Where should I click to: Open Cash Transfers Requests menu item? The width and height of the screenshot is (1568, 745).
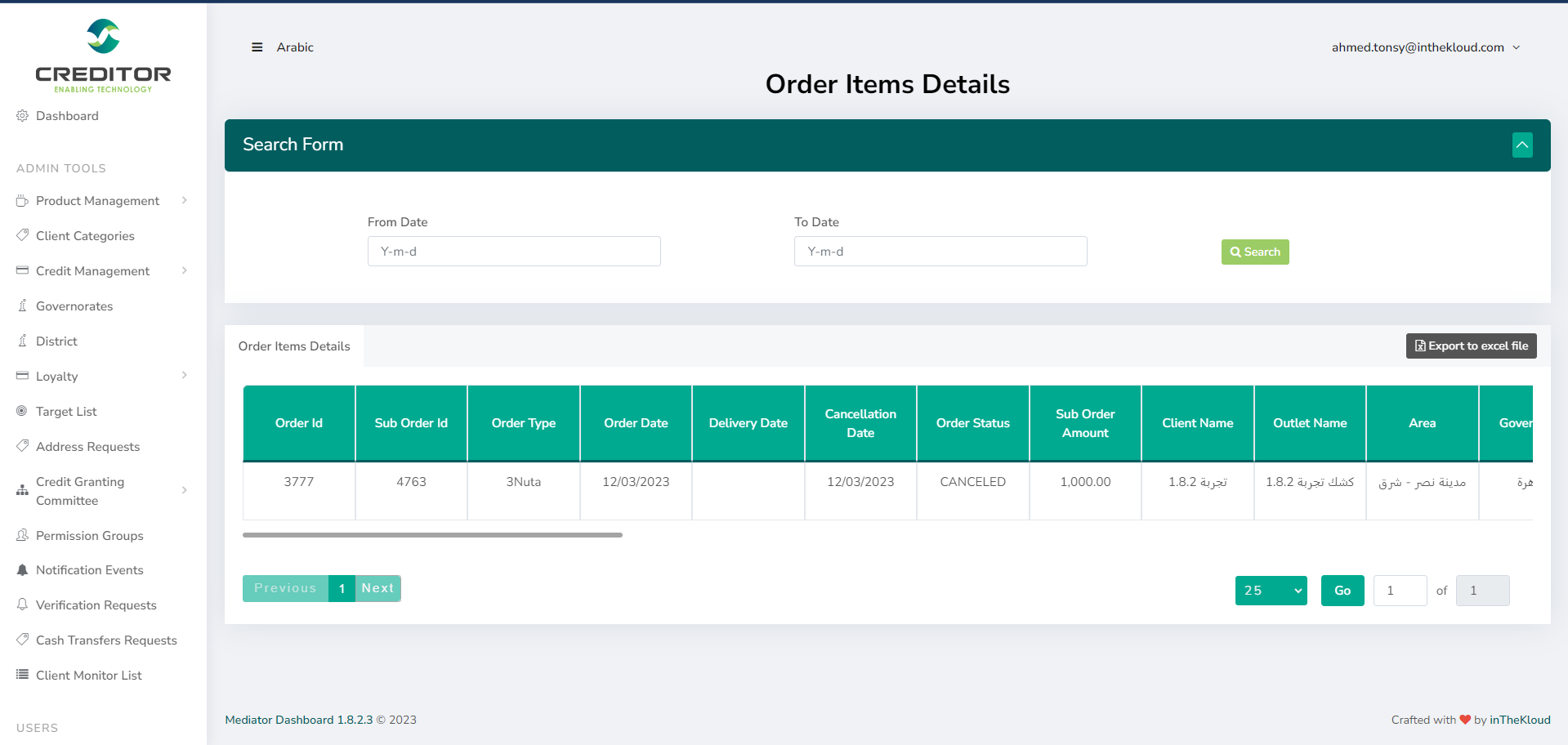106,640
